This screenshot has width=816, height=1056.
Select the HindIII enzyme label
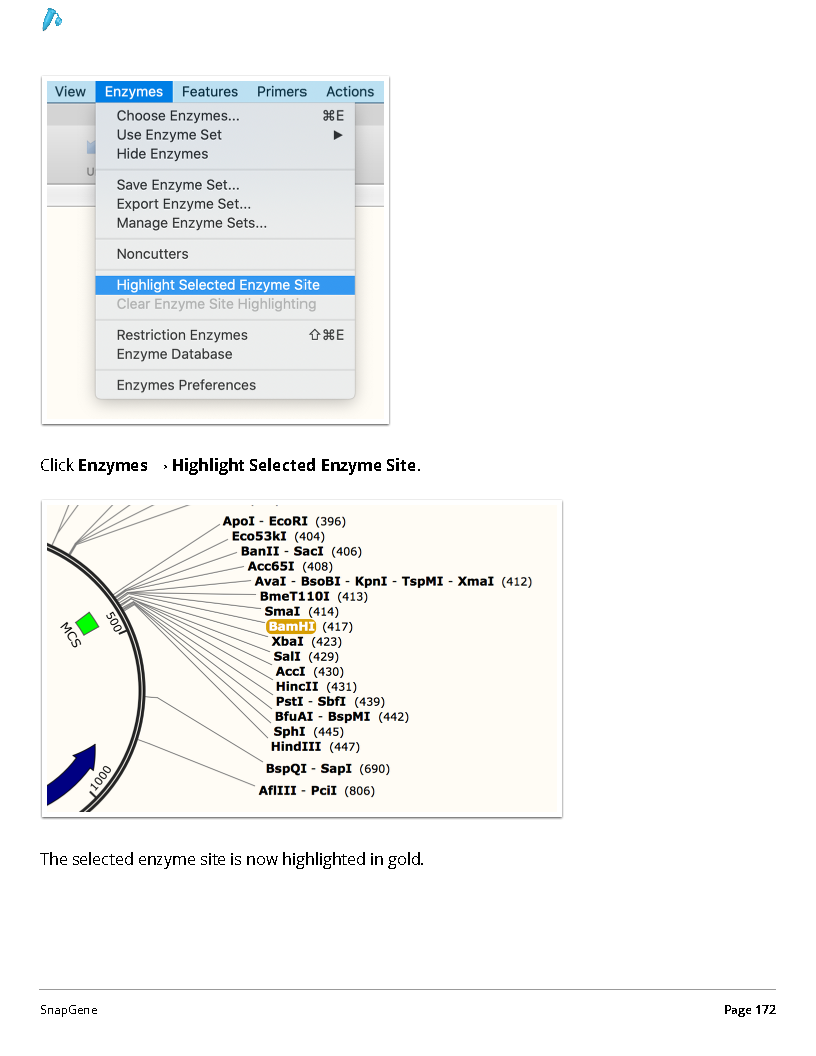coord(296,746)
